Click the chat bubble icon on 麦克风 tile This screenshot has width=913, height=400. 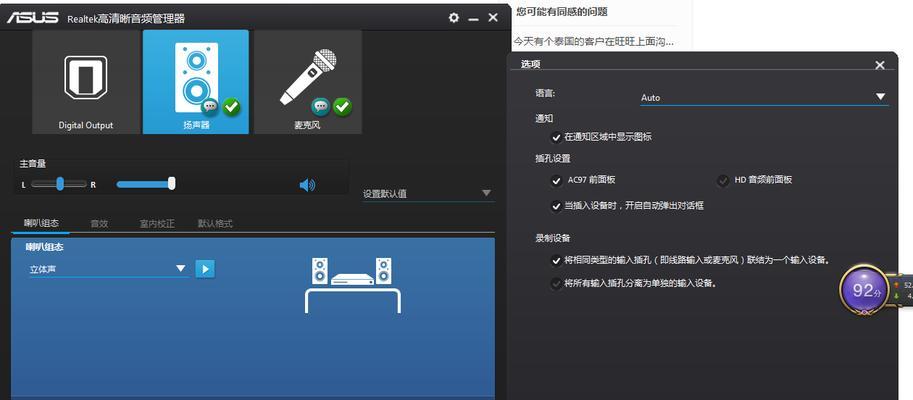pyautogui.click(x=320, y=107)
